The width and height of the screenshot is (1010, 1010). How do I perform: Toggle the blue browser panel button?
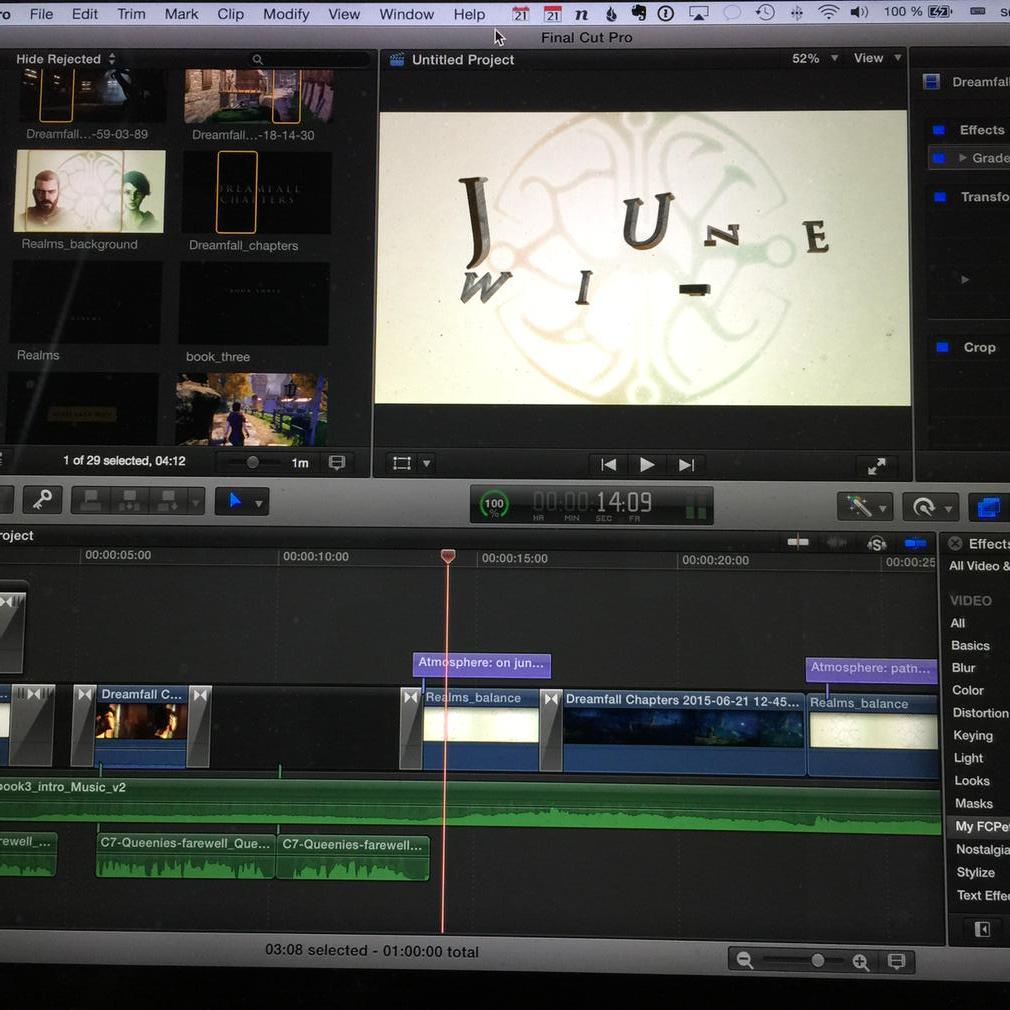tap(988, 508)
